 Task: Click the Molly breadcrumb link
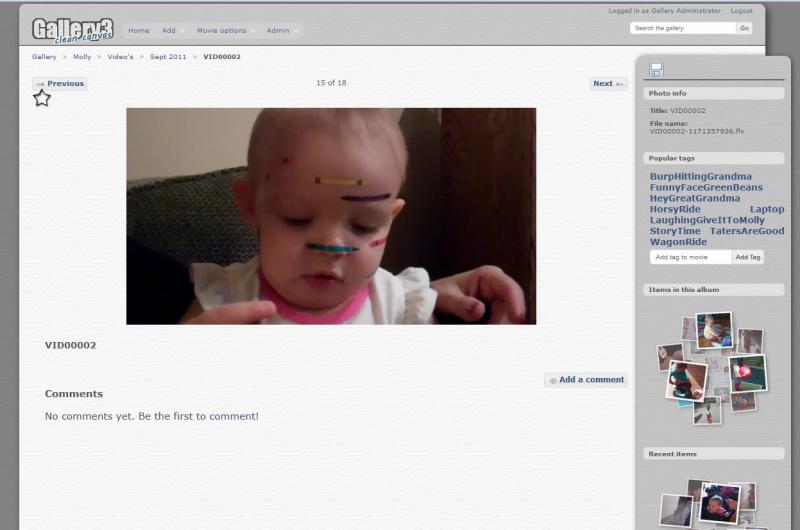(82, 57)
